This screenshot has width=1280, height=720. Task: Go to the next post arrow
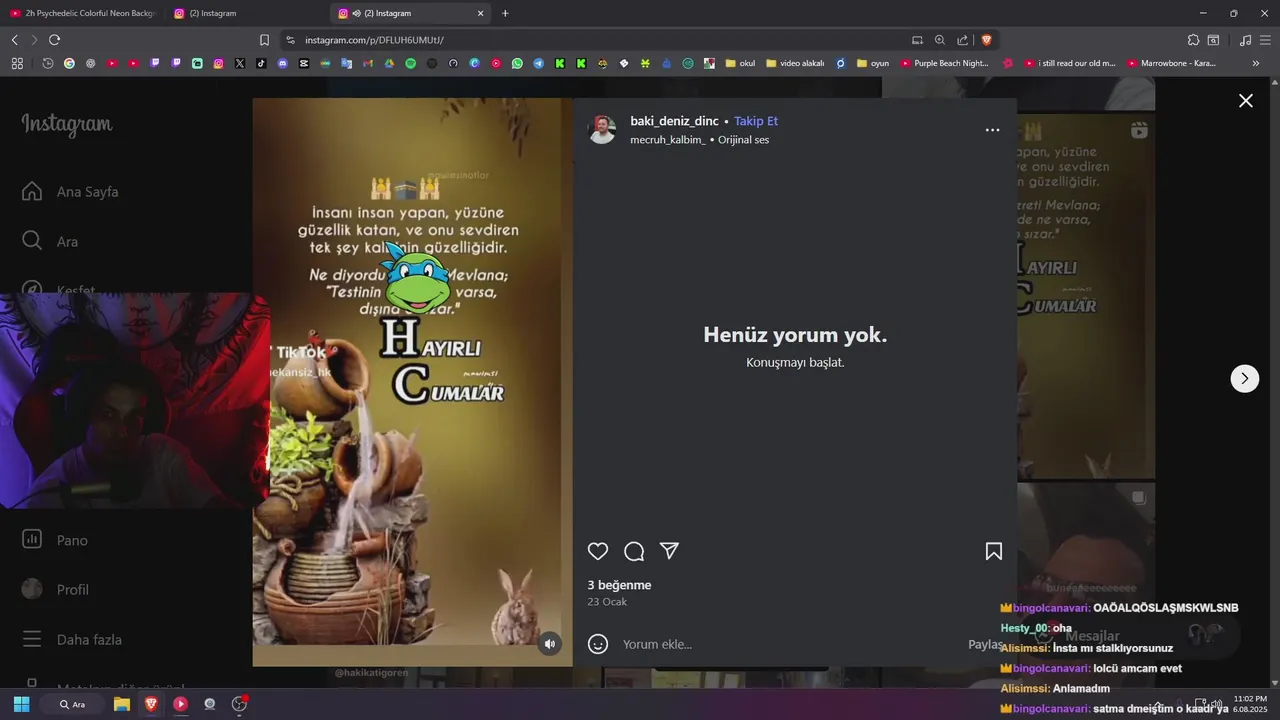[x=1244, y=378]
